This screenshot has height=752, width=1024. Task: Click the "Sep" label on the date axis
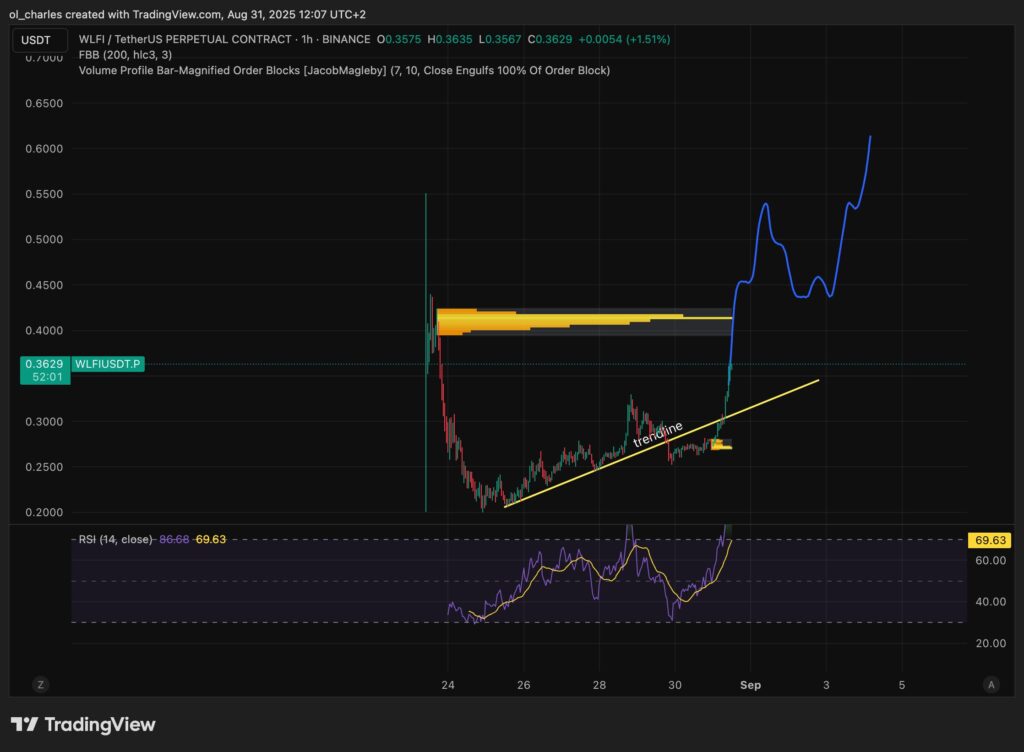(750, 685)
